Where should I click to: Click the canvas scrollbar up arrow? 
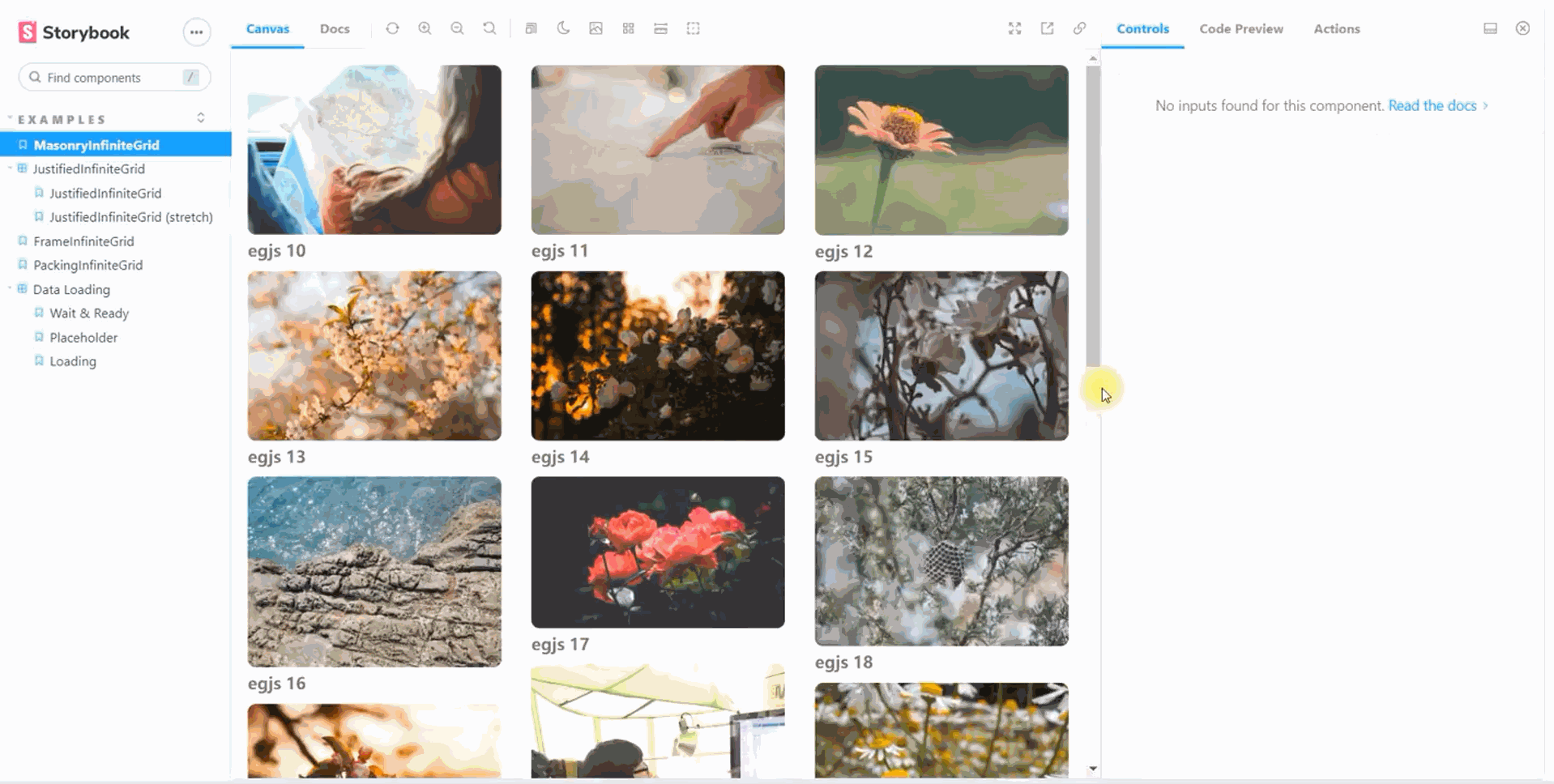[1093, 58]
